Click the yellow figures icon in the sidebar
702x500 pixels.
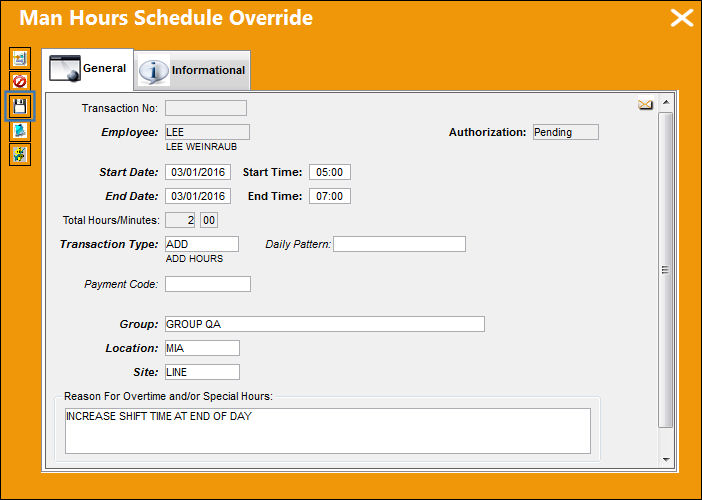(20, 154)
